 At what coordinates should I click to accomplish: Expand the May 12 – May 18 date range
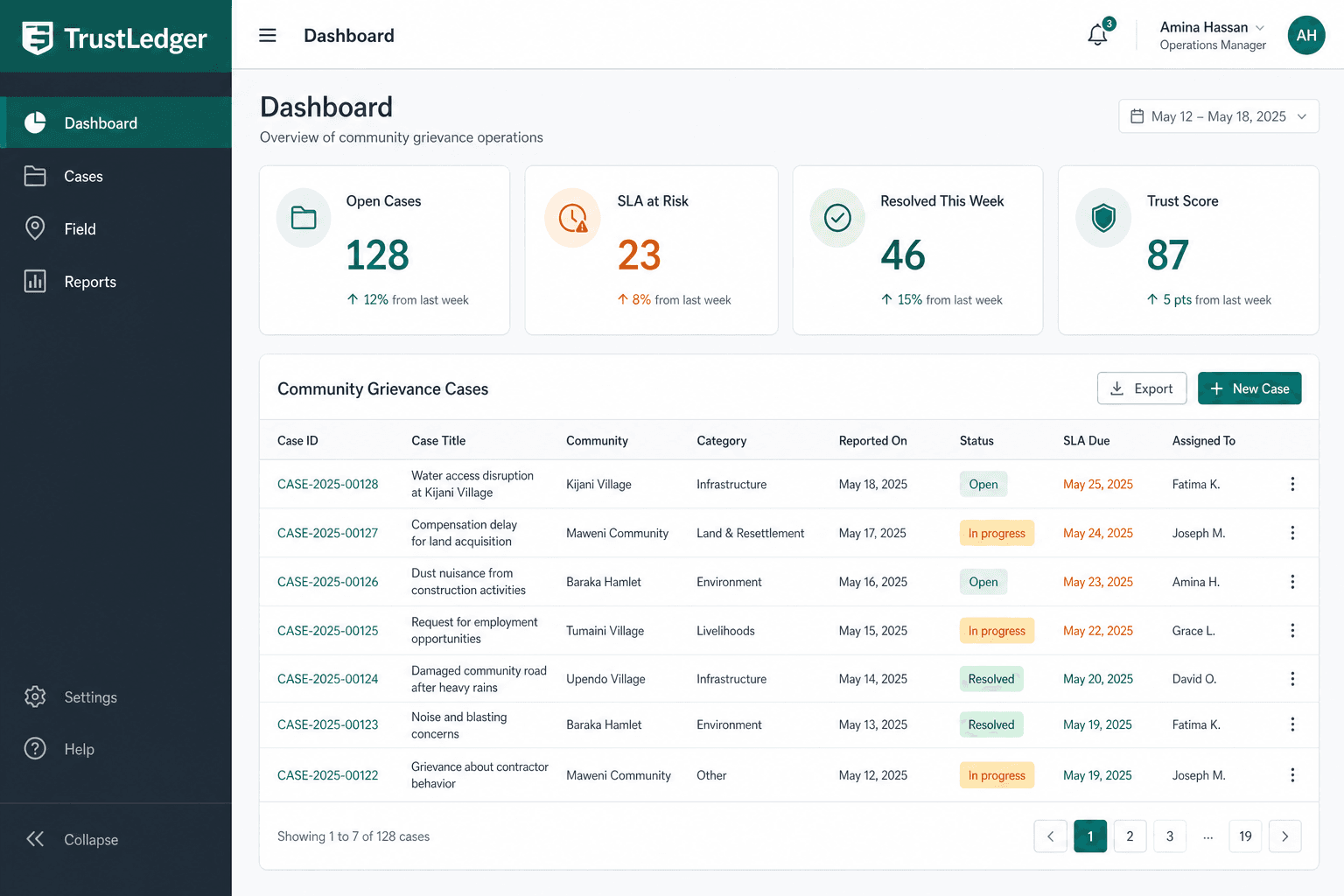click(1219, 116)
